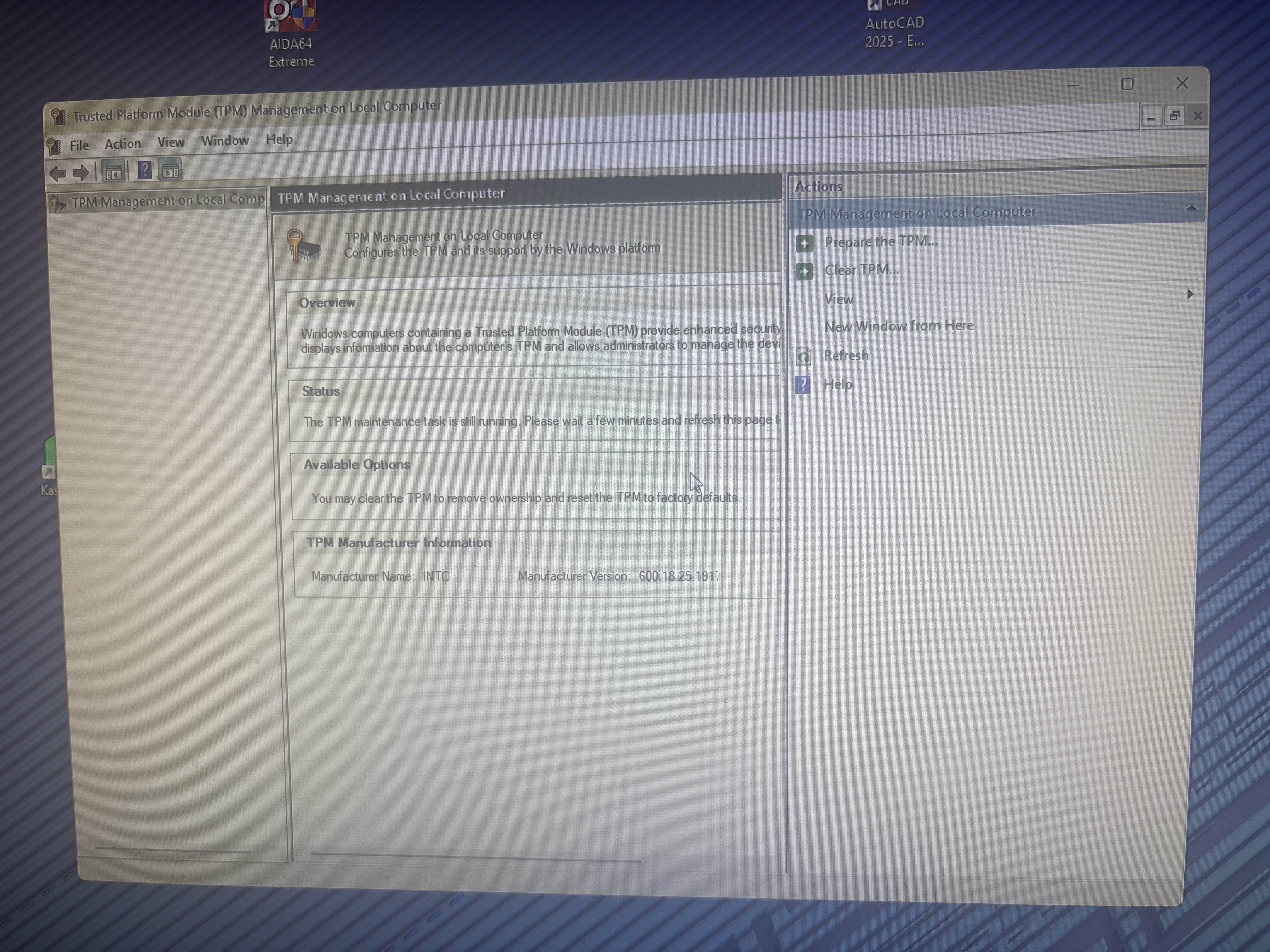Click the Help question mark toolbar icon
The width and height of the screenshot is (1270, 952).
pos(145,170)
